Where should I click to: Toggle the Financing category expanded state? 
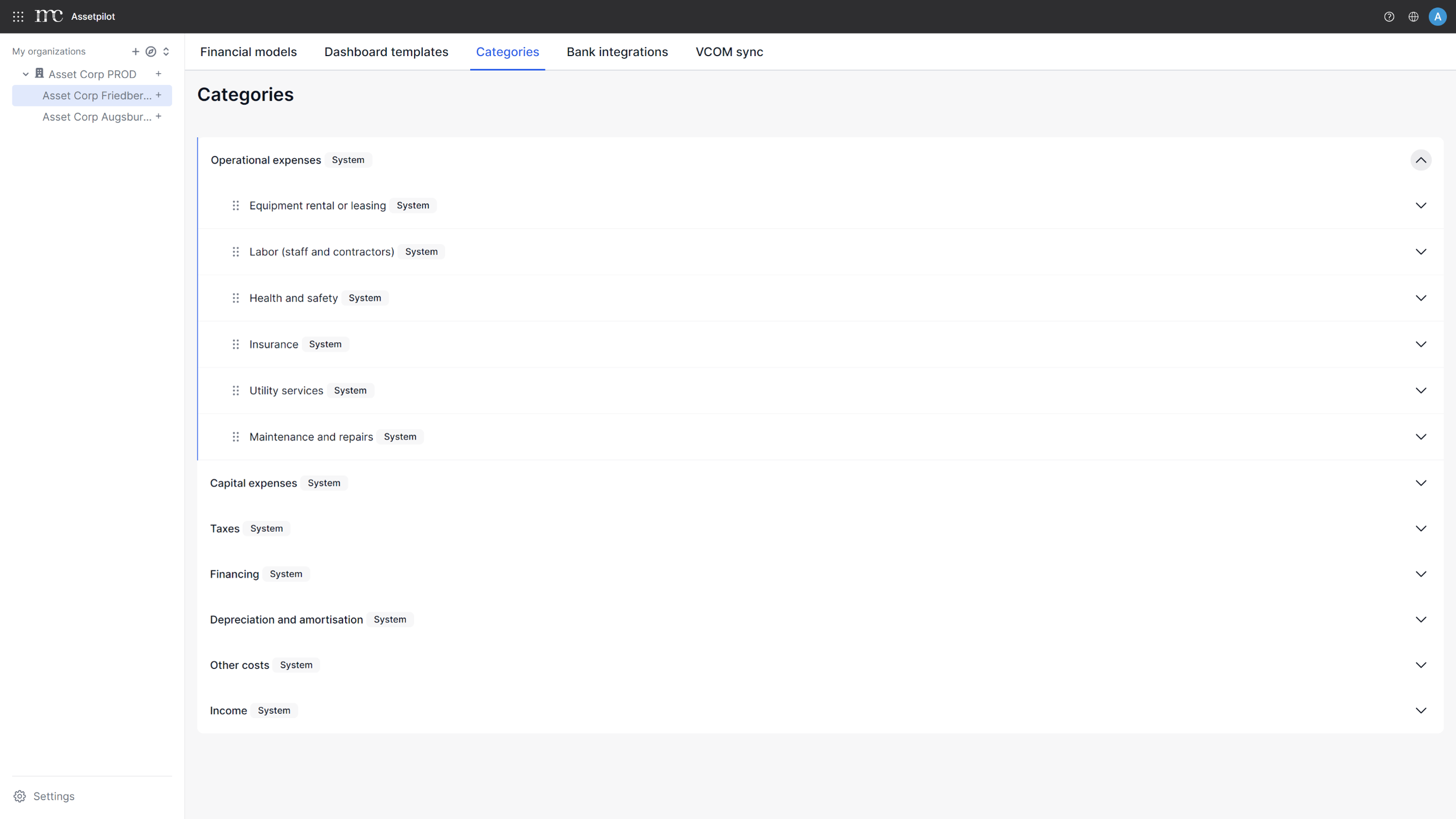pyautogui.click(x=1421, y=574)
